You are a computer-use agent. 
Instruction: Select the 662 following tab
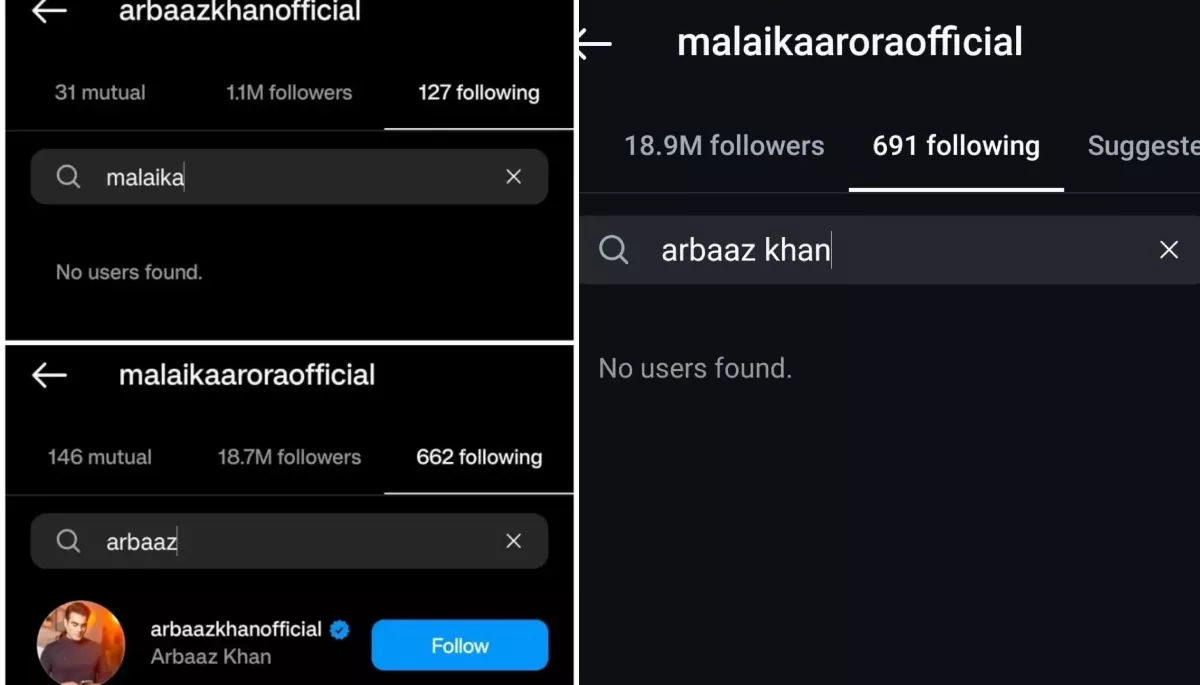[478, 457]
